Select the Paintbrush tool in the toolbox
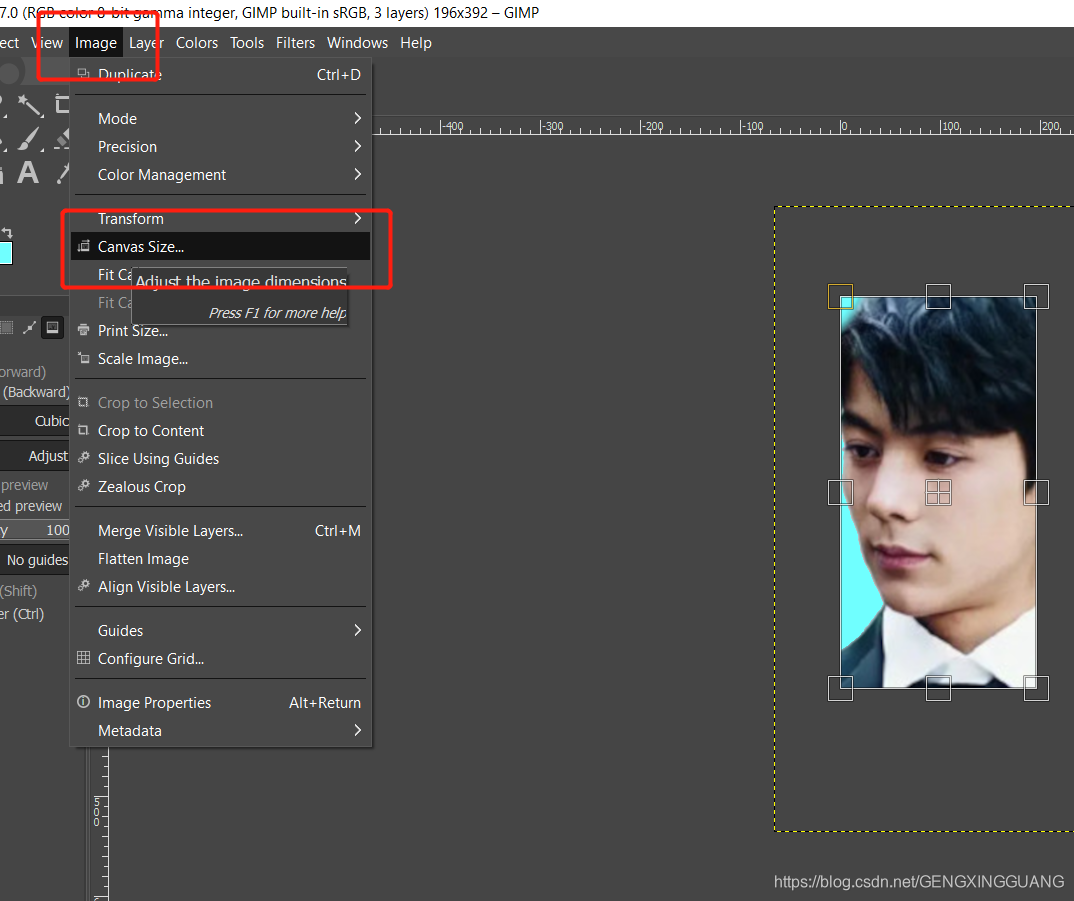This screenshot has height=901, width=1074. (29, 139)
